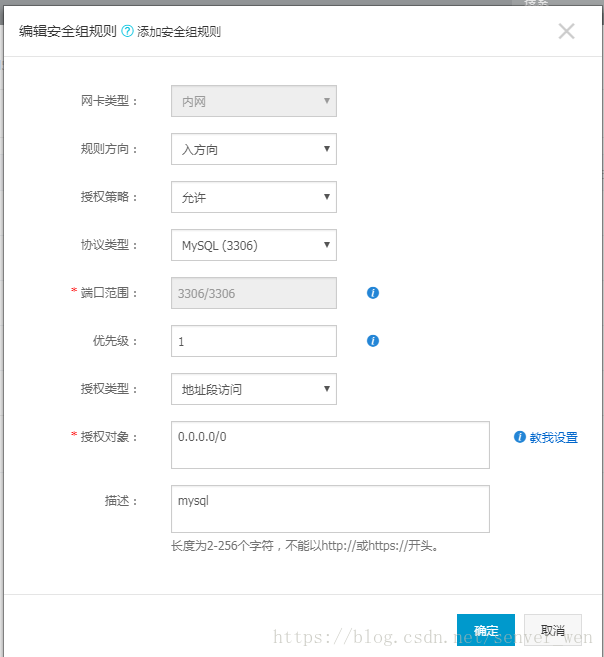Open the 规则方向 dropdown showing 入方向

point(254,149)
